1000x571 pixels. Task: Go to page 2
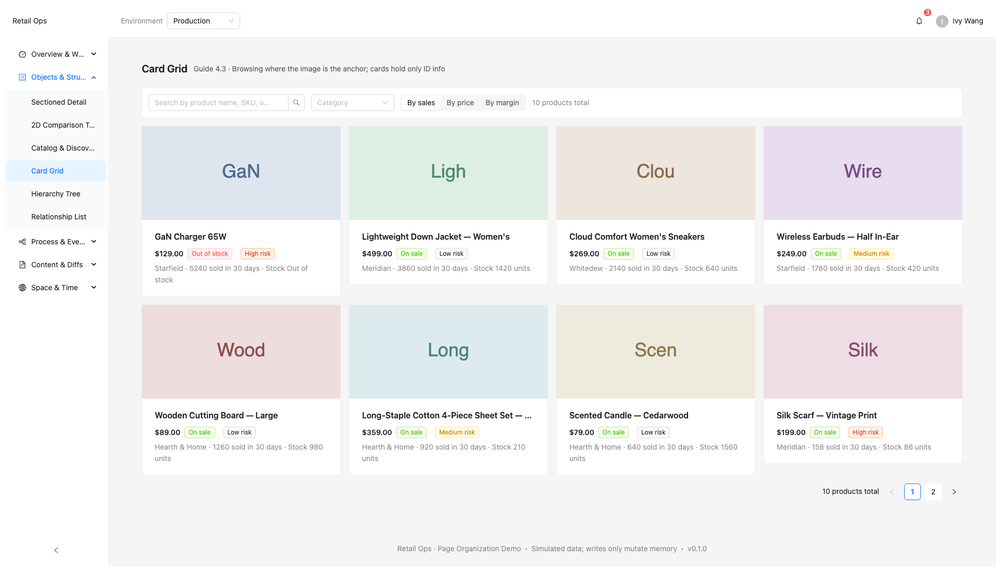(933, 492)
